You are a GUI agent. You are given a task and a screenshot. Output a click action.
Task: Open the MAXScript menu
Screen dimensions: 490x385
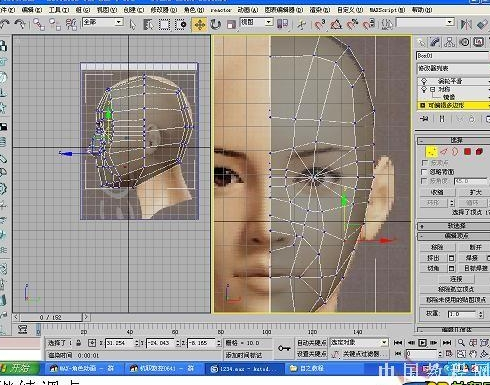point(387,10)
